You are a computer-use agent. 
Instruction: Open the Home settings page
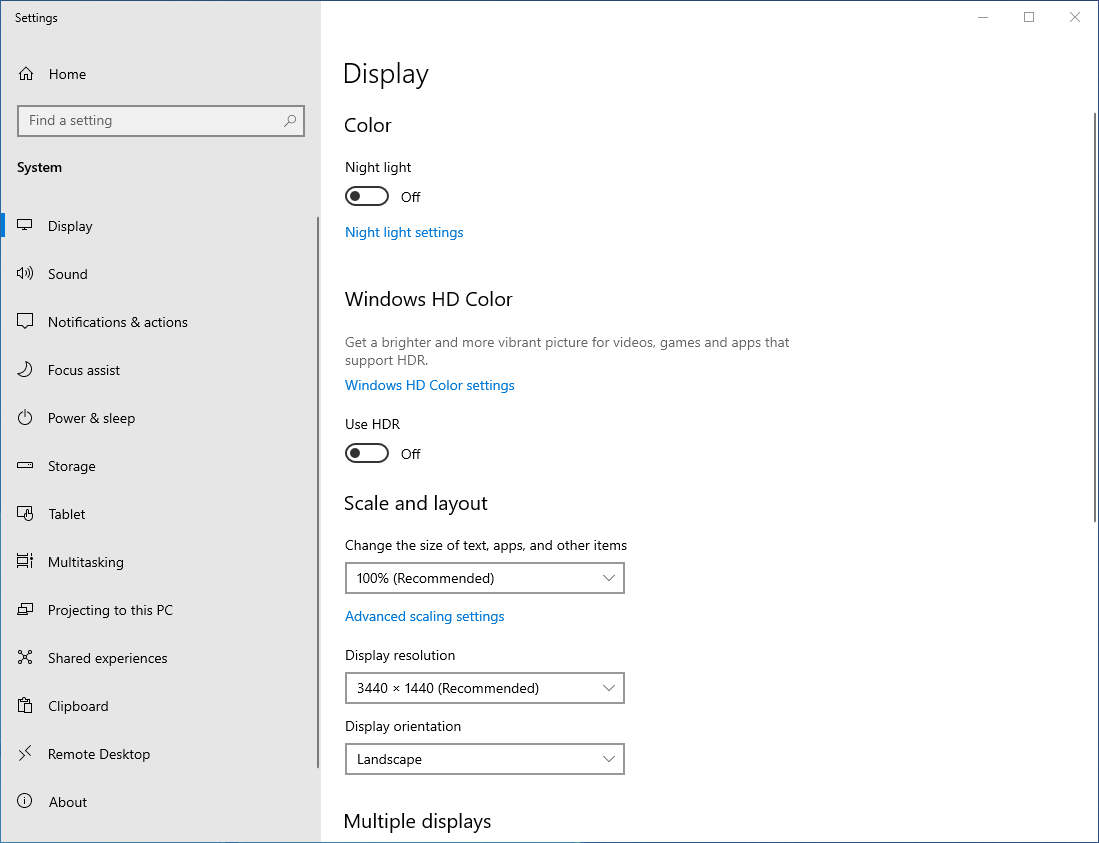(x=159, y=74)
